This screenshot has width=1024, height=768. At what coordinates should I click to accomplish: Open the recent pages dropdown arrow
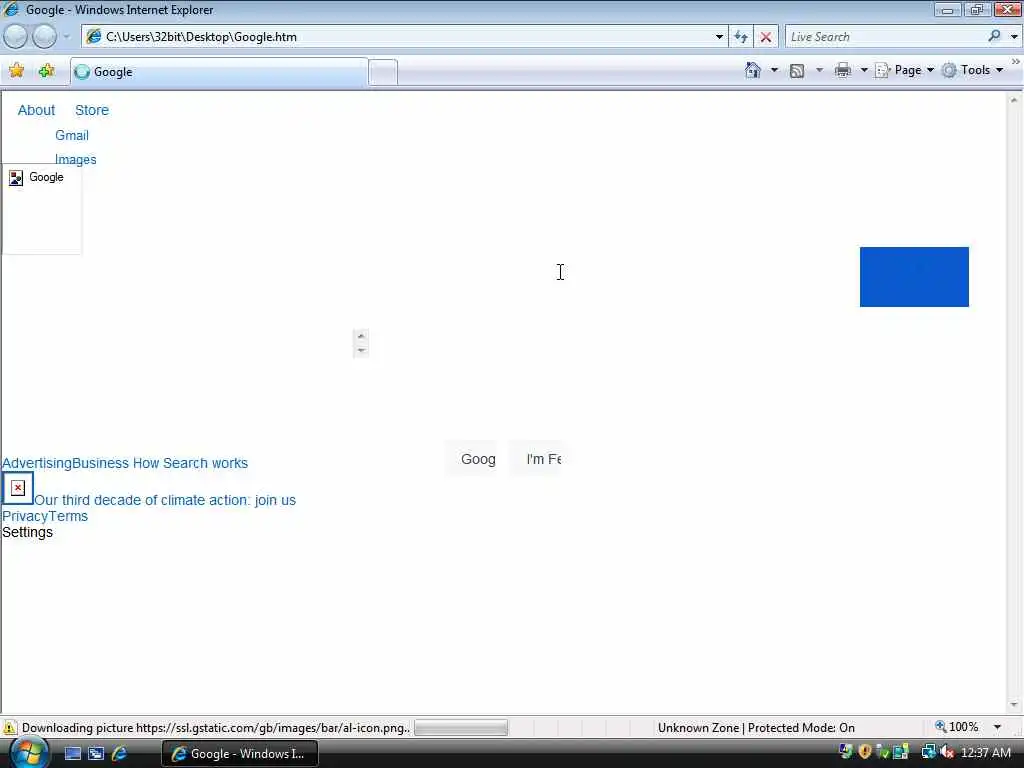[66, 37]
